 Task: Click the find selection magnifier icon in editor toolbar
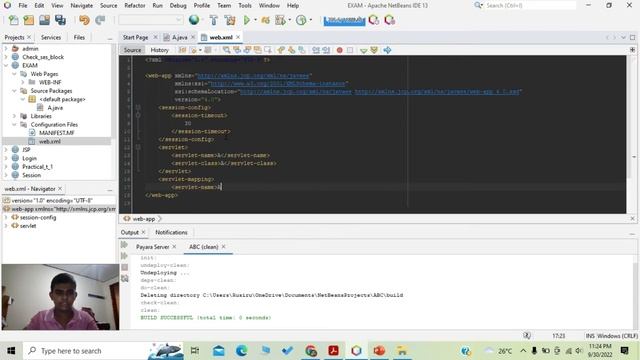pos(226,50)
